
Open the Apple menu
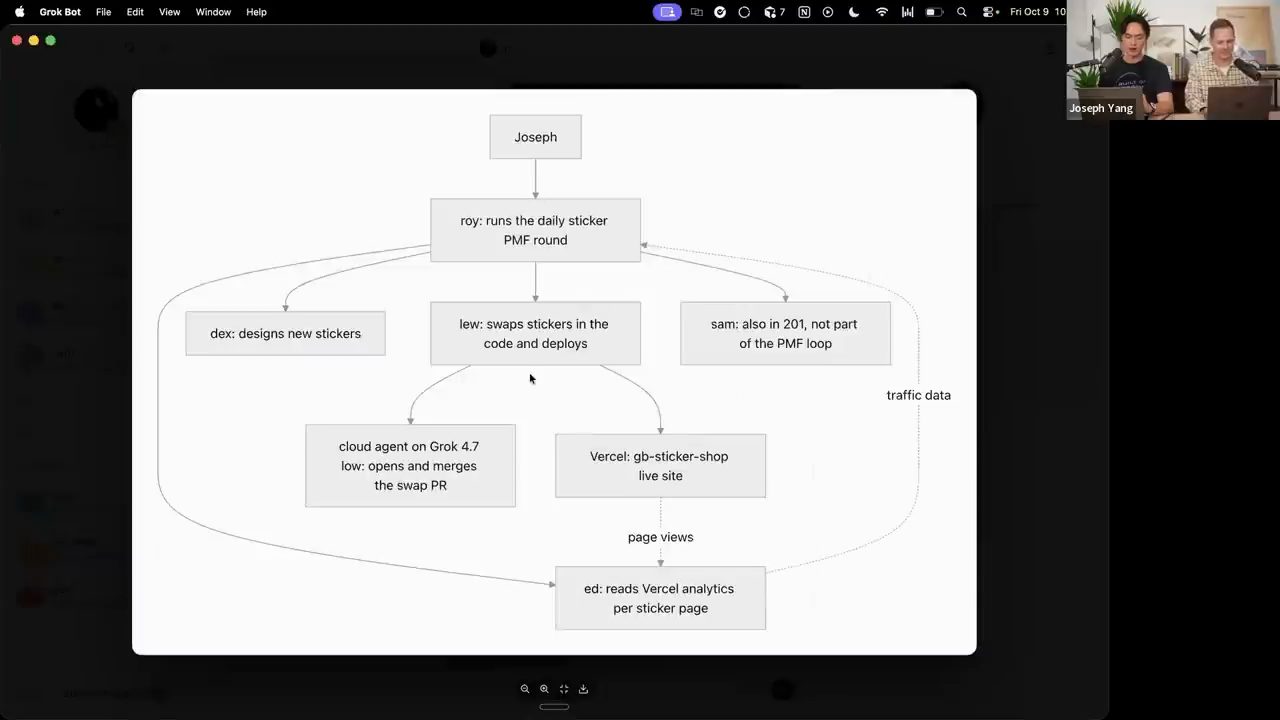[19, 12]
